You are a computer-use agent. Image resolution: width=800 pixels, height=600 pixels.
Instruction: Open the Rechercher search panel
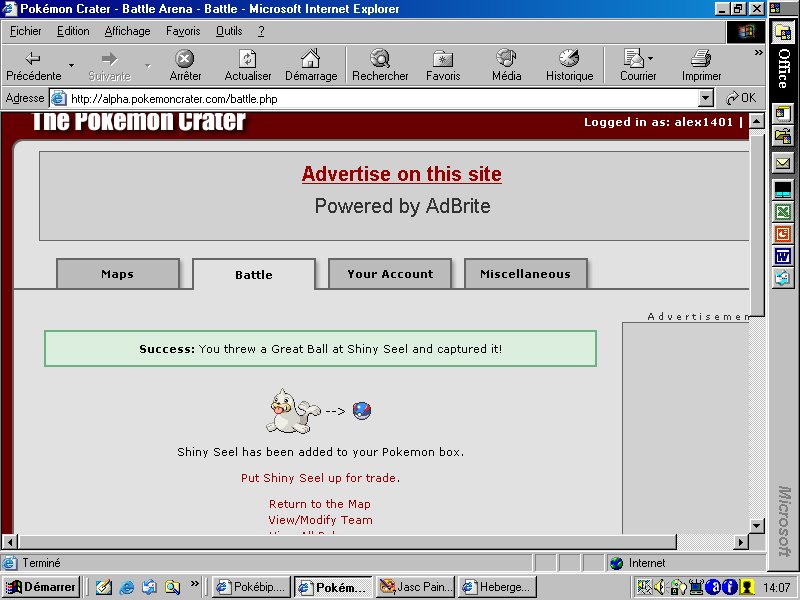[x=380, y=59]
